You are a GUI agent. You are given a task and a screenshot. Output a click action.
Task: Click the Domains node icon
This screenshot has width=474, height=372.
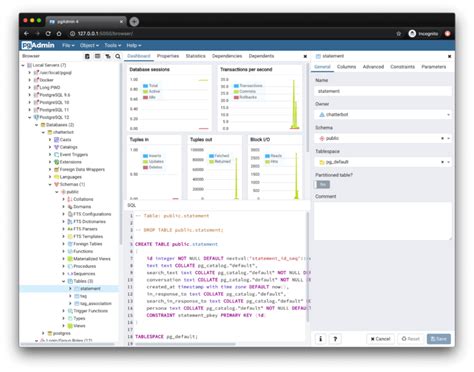(x=70, y=207)
